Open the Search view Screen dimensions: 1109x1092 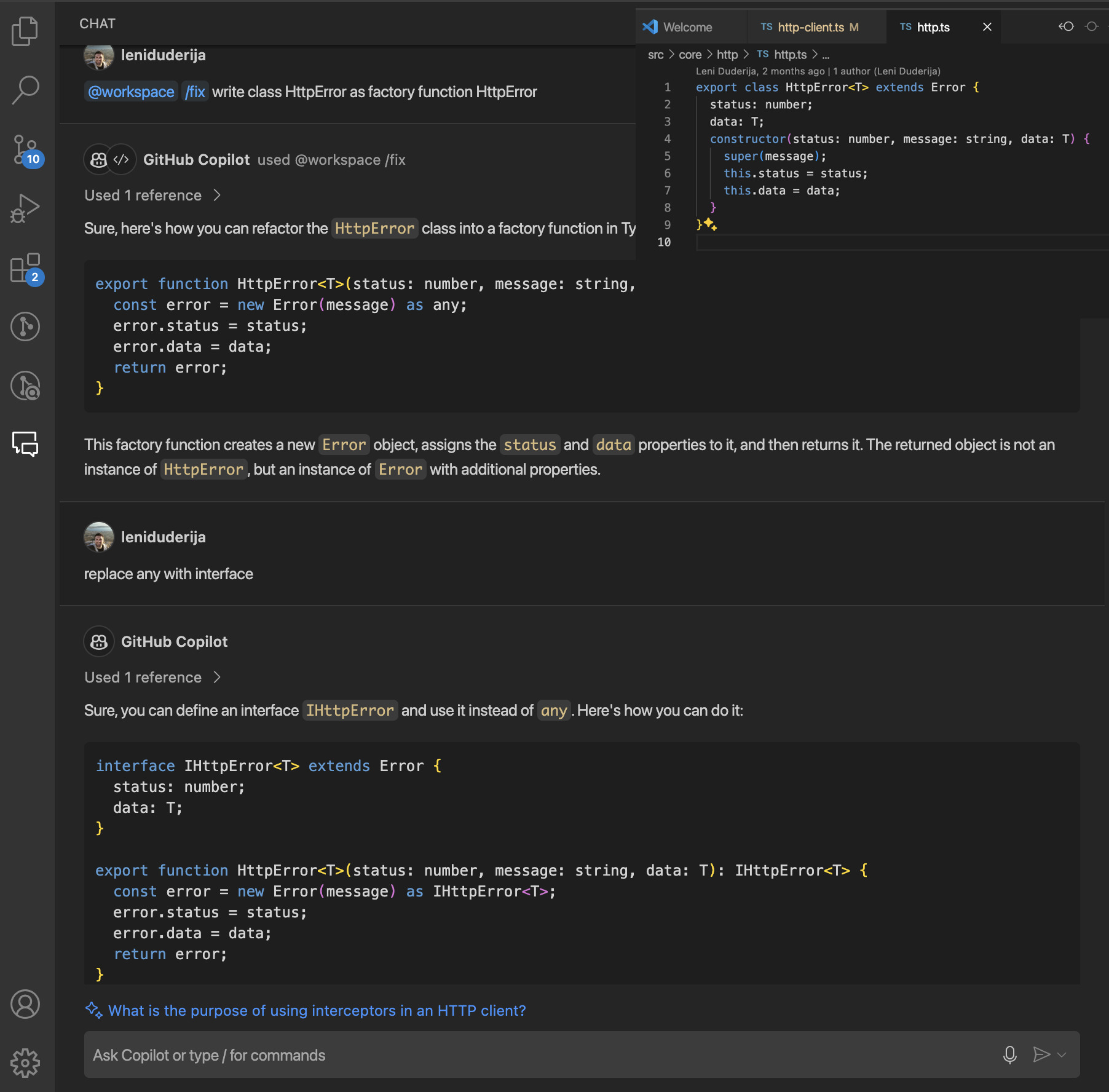pyautogui.click(x=25, y=89)
